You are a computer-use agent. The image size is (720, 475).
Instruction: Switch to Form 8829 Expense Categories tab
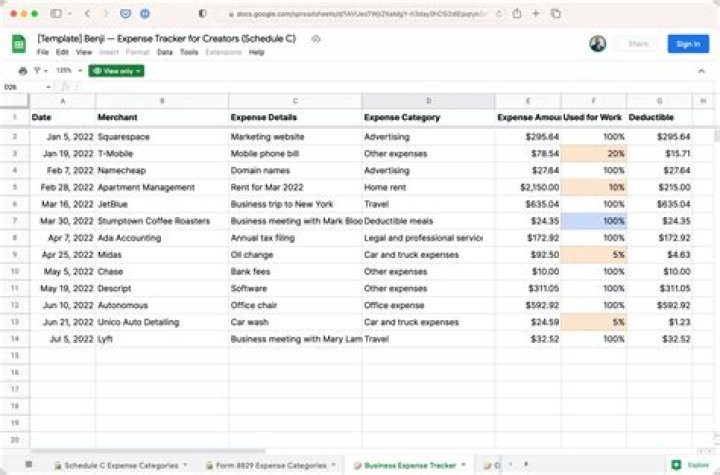coord(264,465)
